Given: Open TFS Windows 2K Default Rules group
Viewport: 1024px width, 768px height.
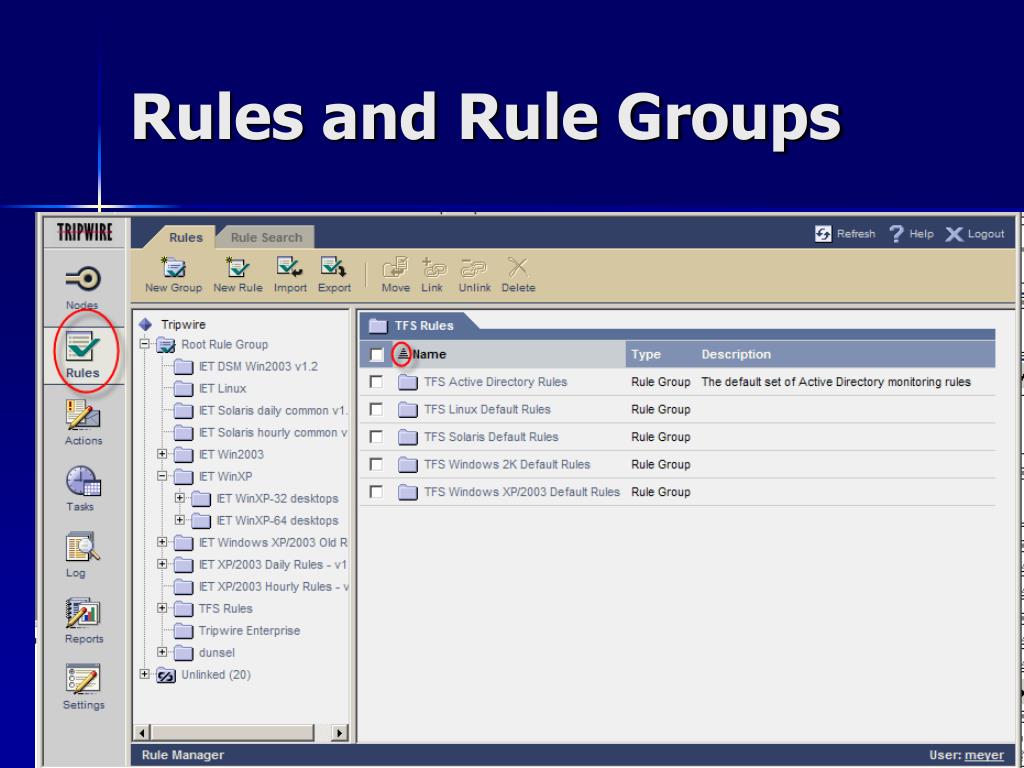Looking at the screenshot, I should (507, 464).
